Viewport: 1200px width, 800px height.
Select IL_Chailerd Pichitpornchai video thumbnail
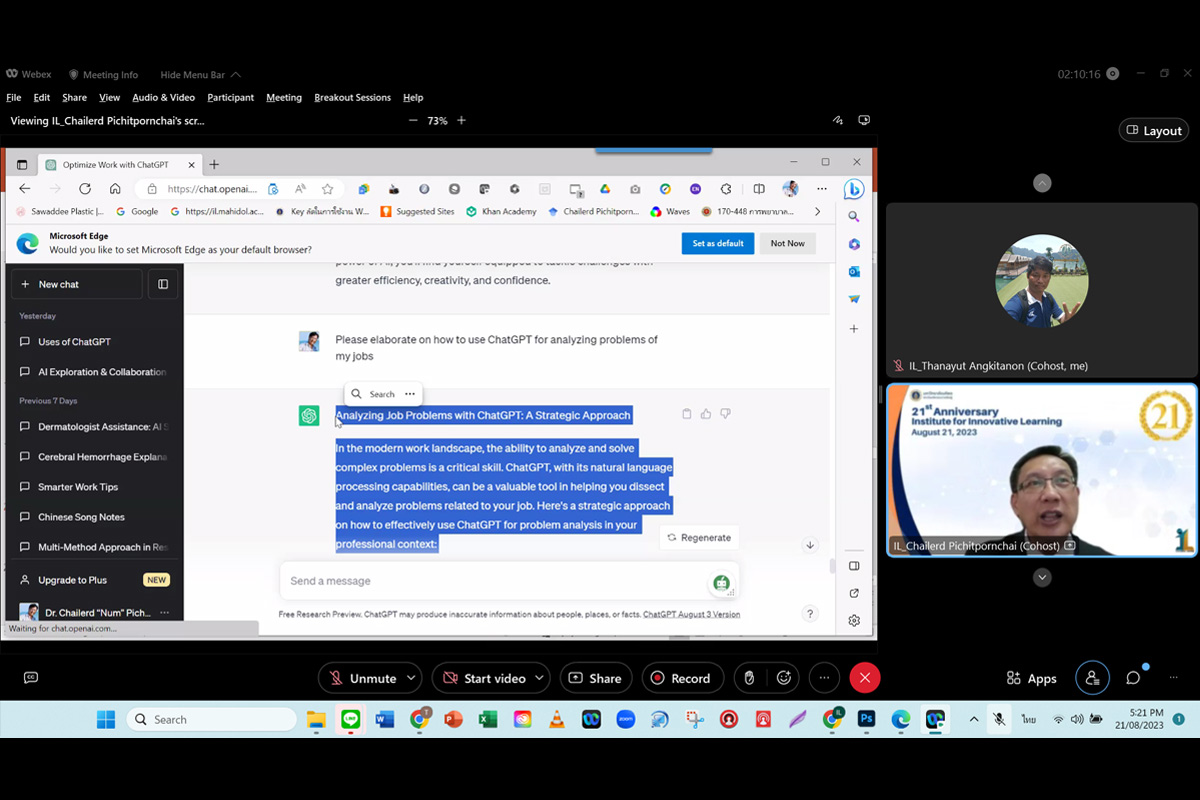click(x=1041, y=470)
